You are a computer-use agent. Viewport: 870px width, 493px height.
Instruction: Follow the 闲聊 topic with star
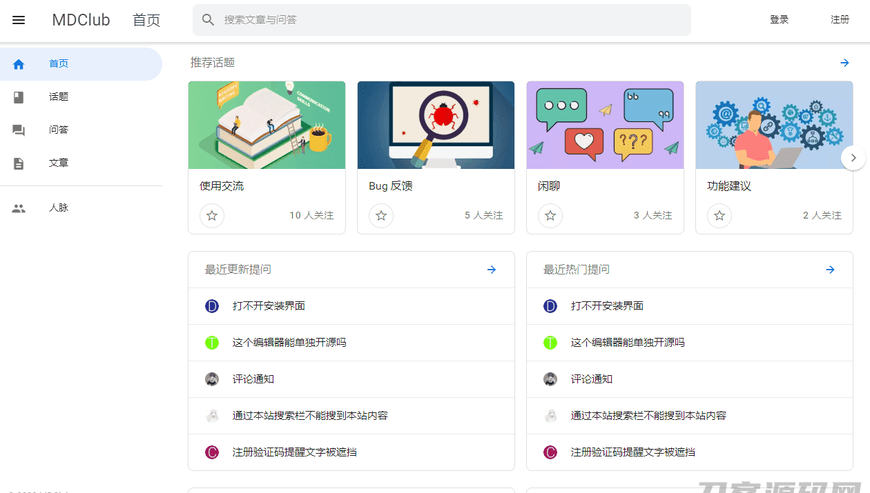click(x=549, y=215)
